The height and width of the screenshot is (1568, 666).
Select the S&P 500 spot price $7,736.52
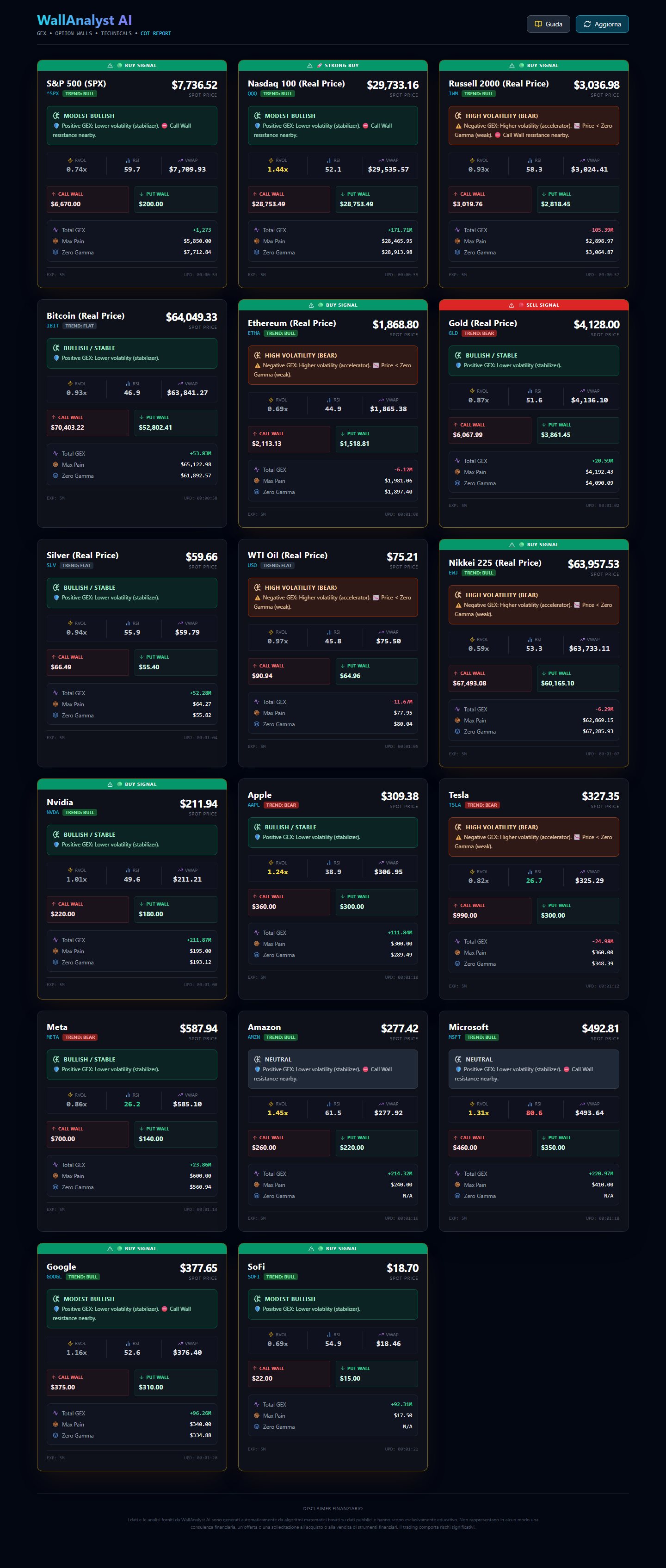click(194, 85)
